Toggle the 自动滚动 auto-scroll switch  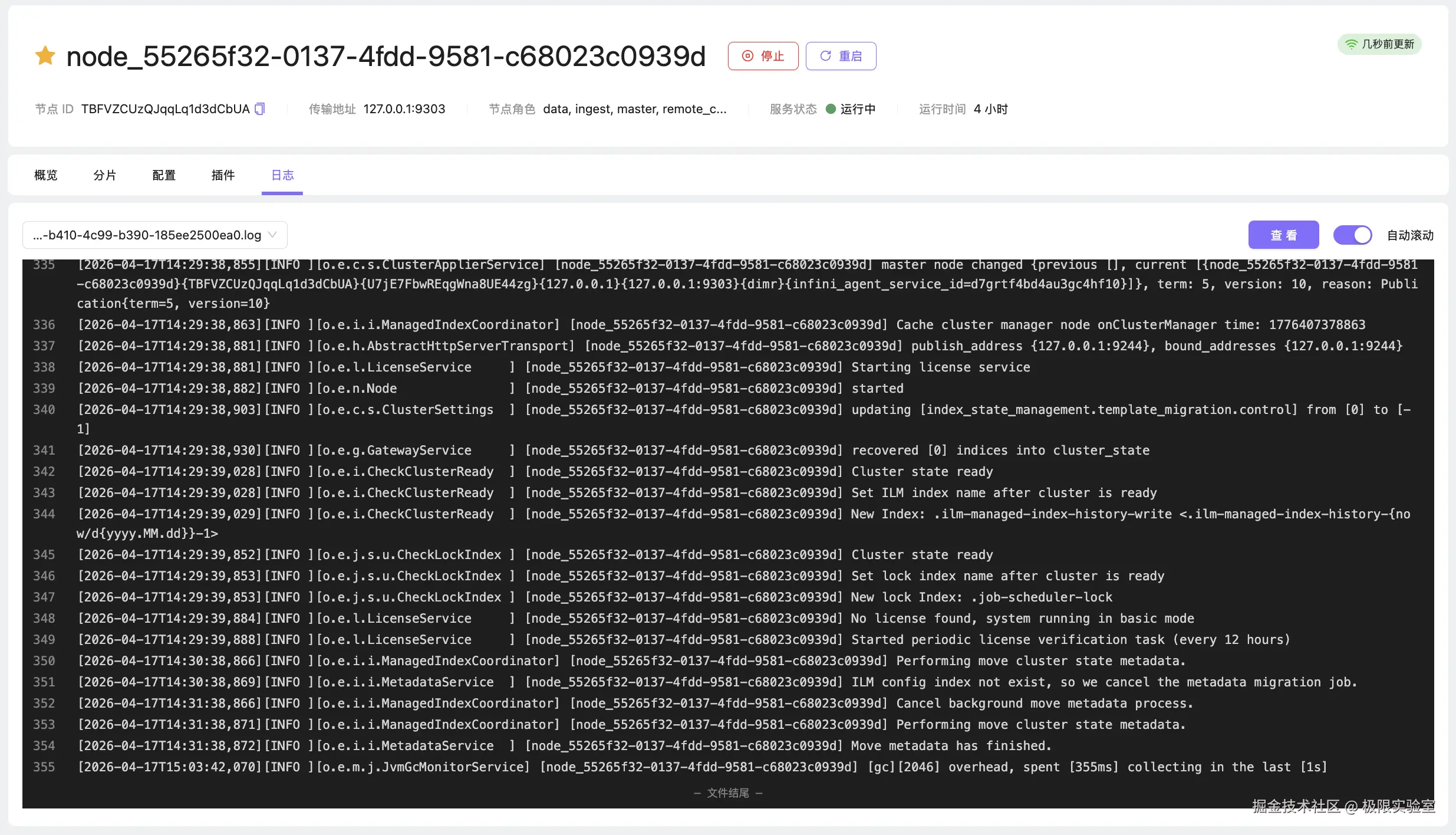[x=1352, y=235]
